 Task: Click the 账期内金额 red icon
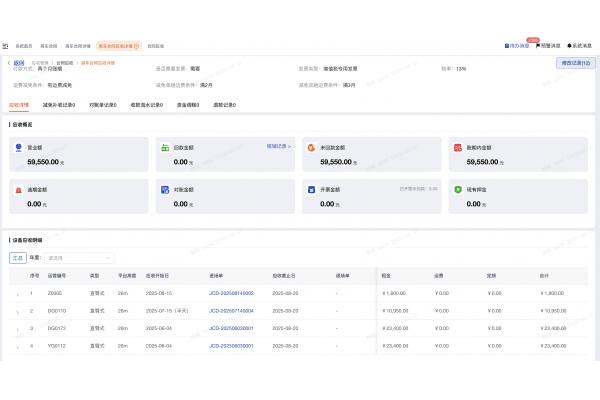(x=457, y=147)
